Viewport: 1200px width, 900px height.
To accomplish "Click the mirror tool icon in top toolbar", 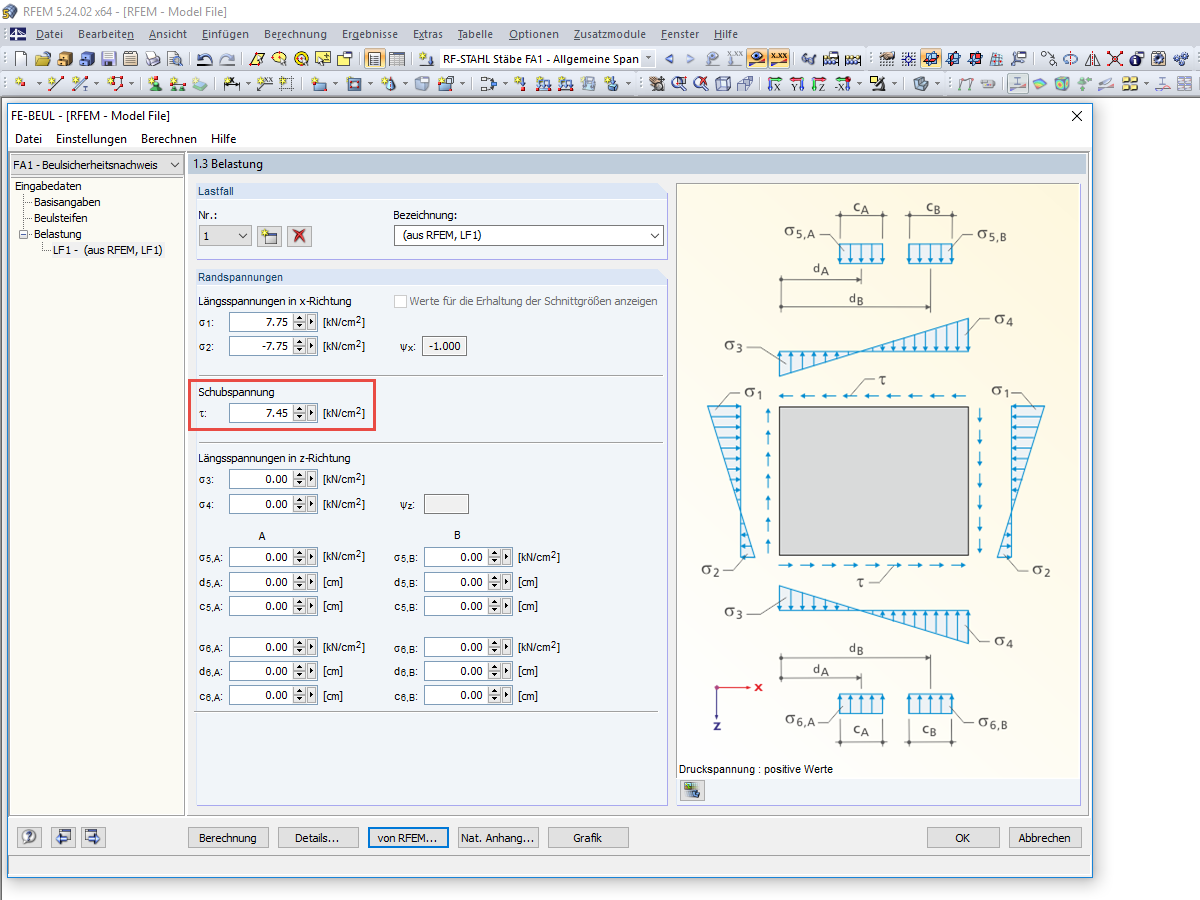I will [1092, 59].
